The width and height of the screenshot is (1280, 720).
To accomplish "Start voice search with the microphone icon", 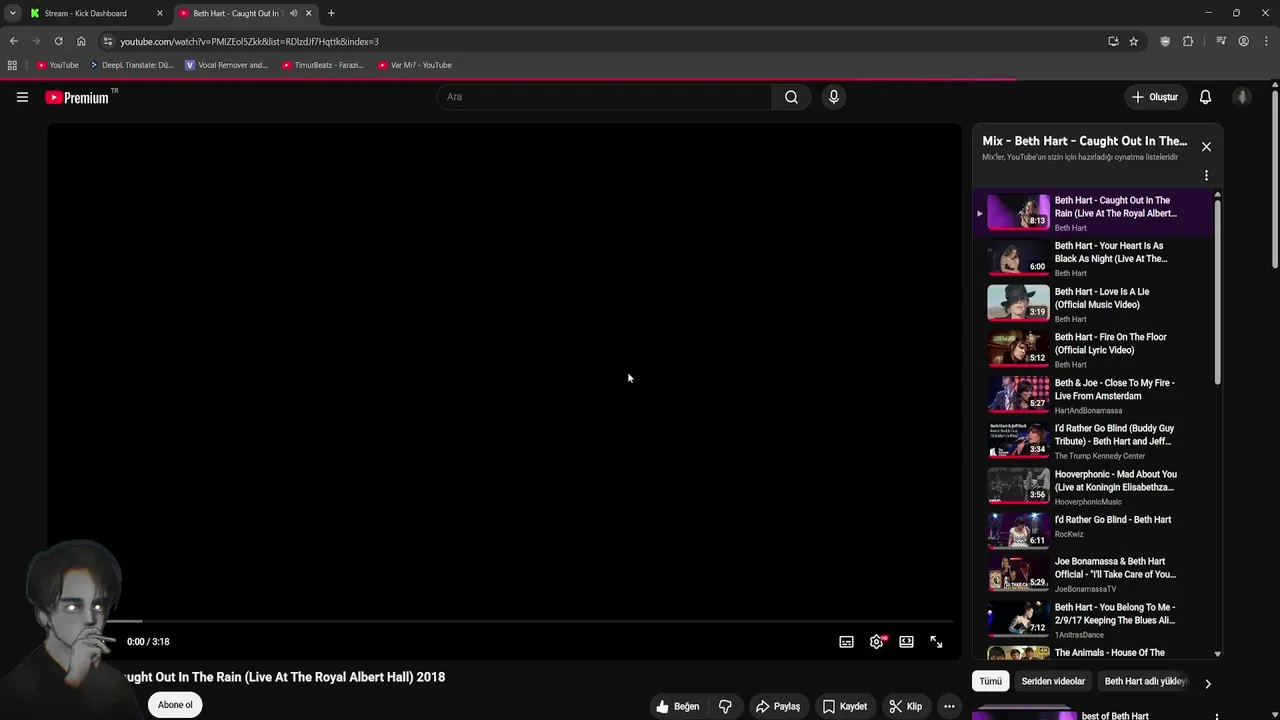I will pos(834,97).
